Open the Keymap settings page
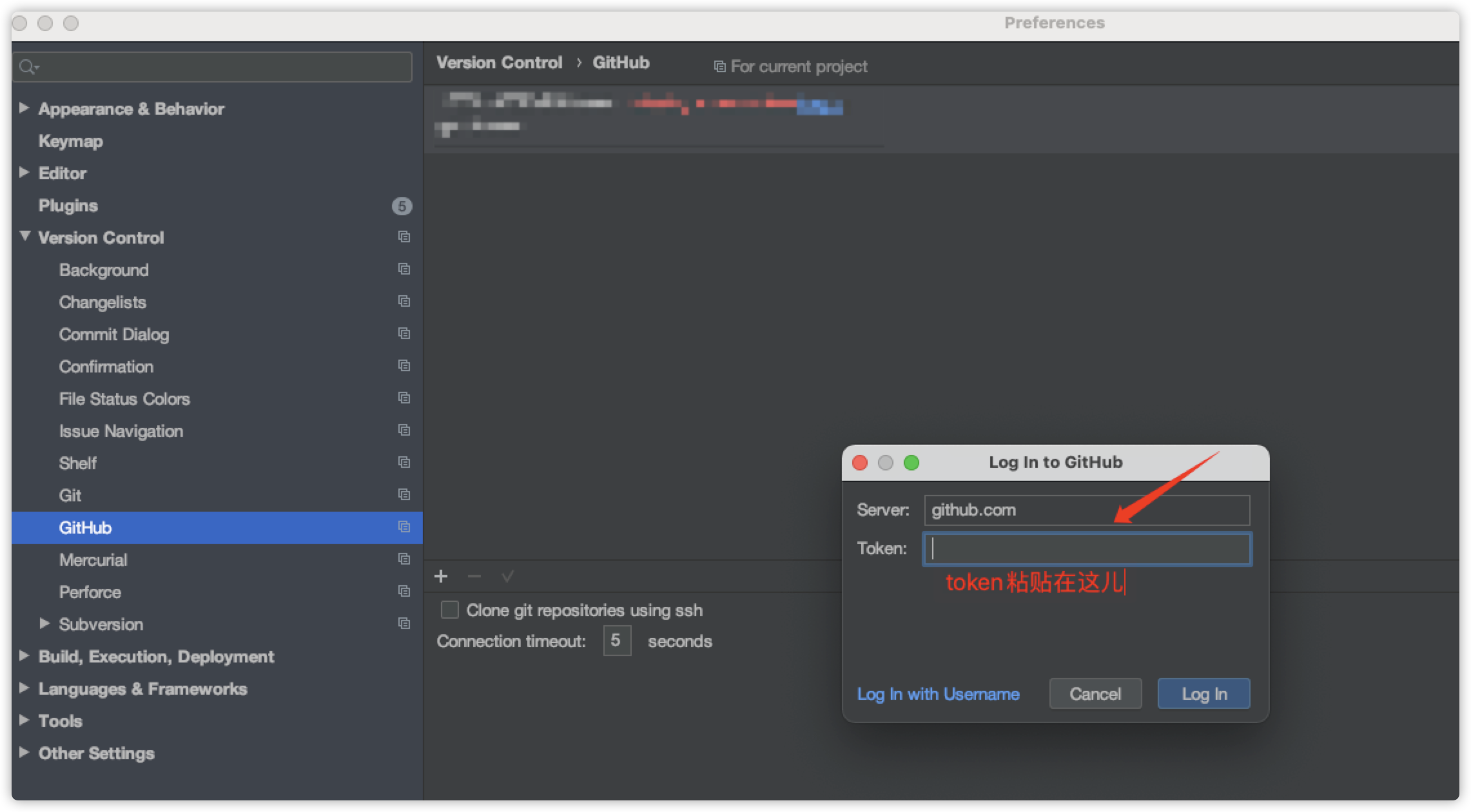Screen dimensions: 1471x812 (70, 141)
